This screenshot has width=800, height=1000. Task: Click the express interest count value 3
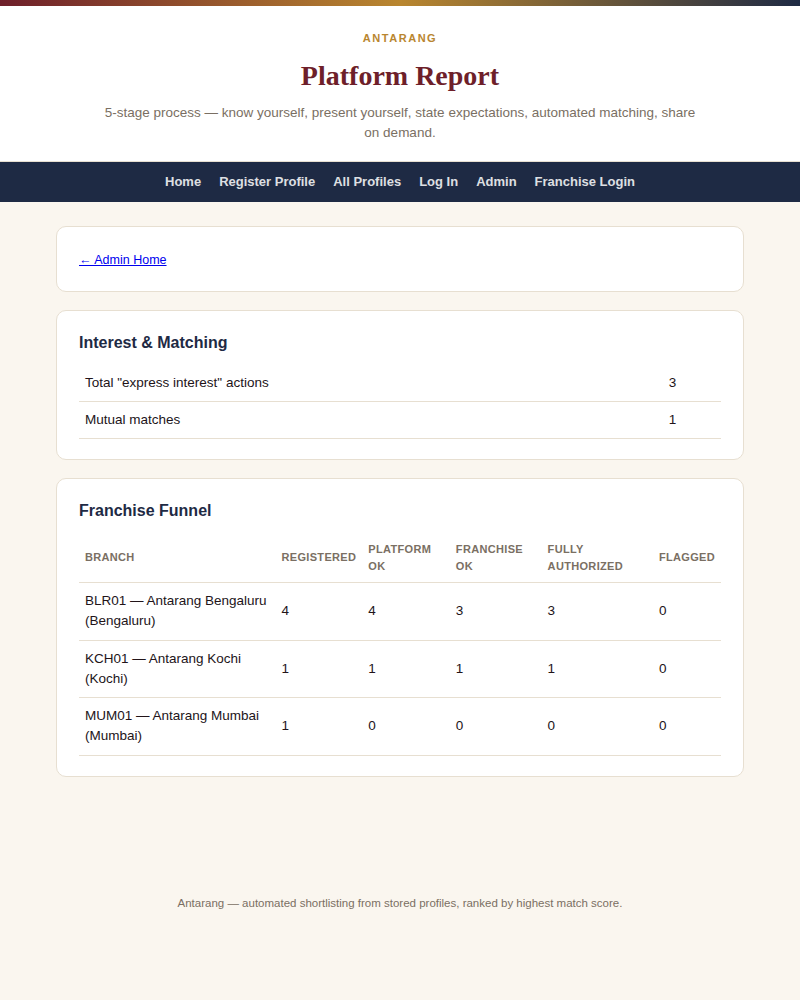tap(672, 383)
